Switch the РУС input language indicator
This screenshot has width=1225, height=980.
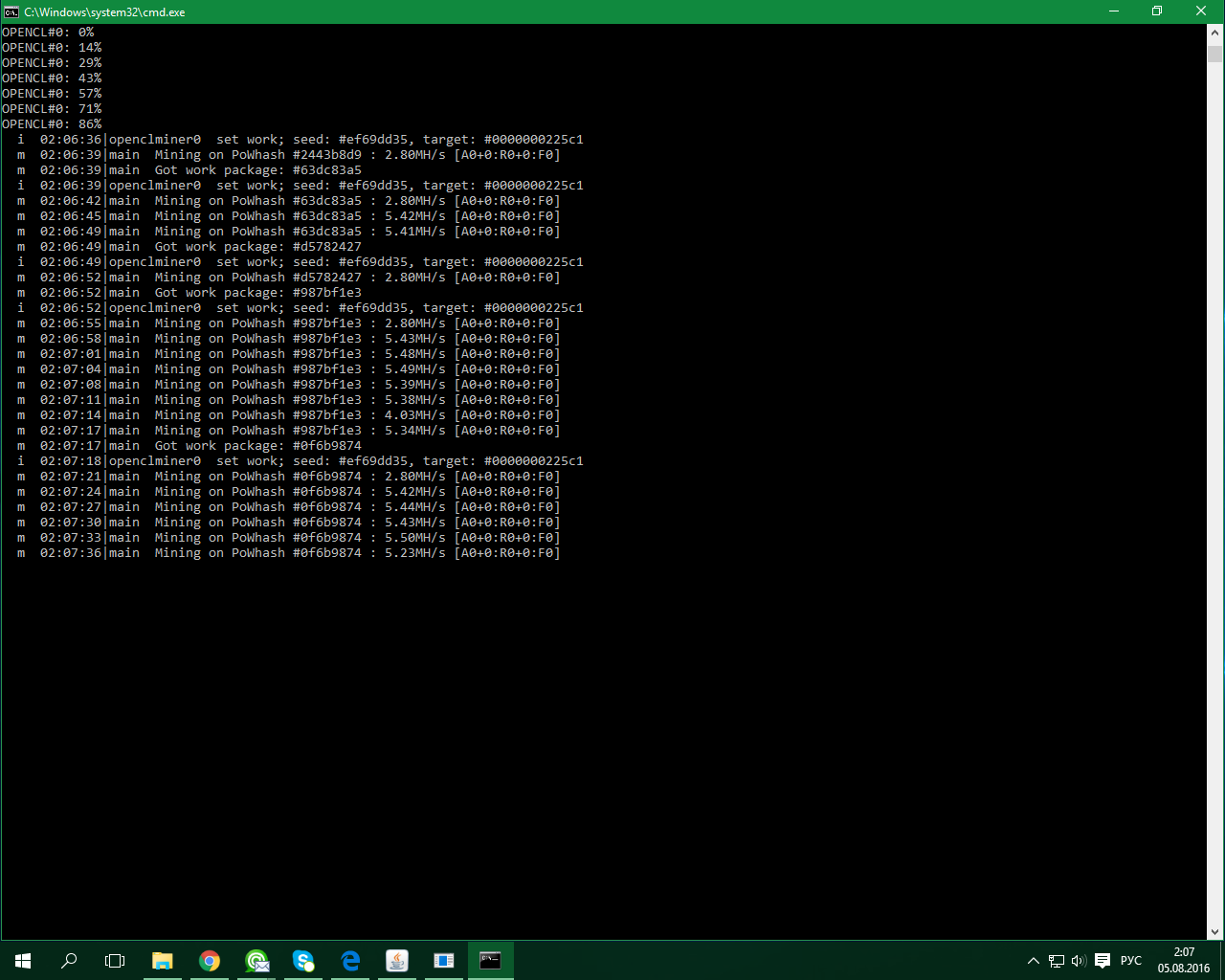(1131, 961)
